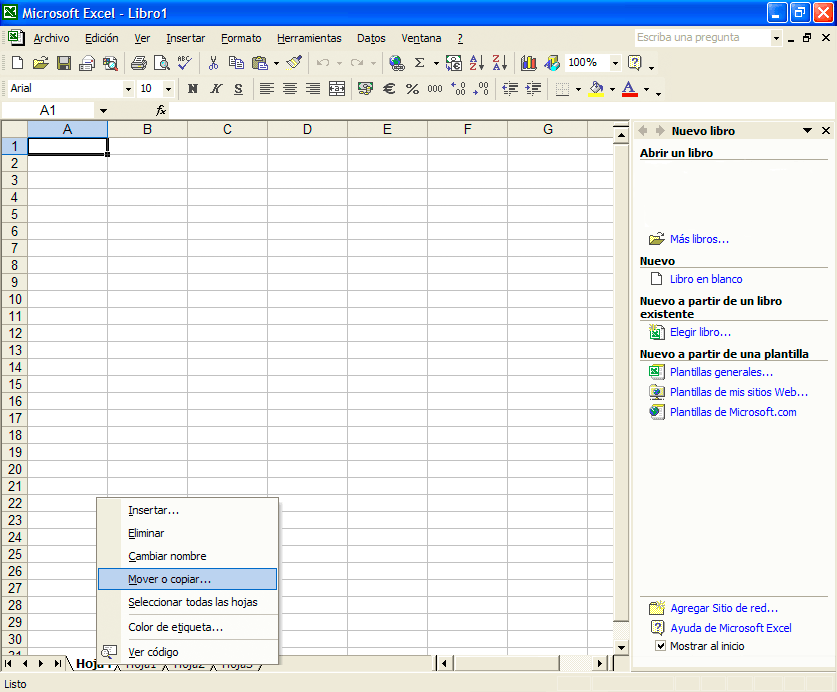
Task: Click the Increase Decimal icon
Action: click(458, 89)
